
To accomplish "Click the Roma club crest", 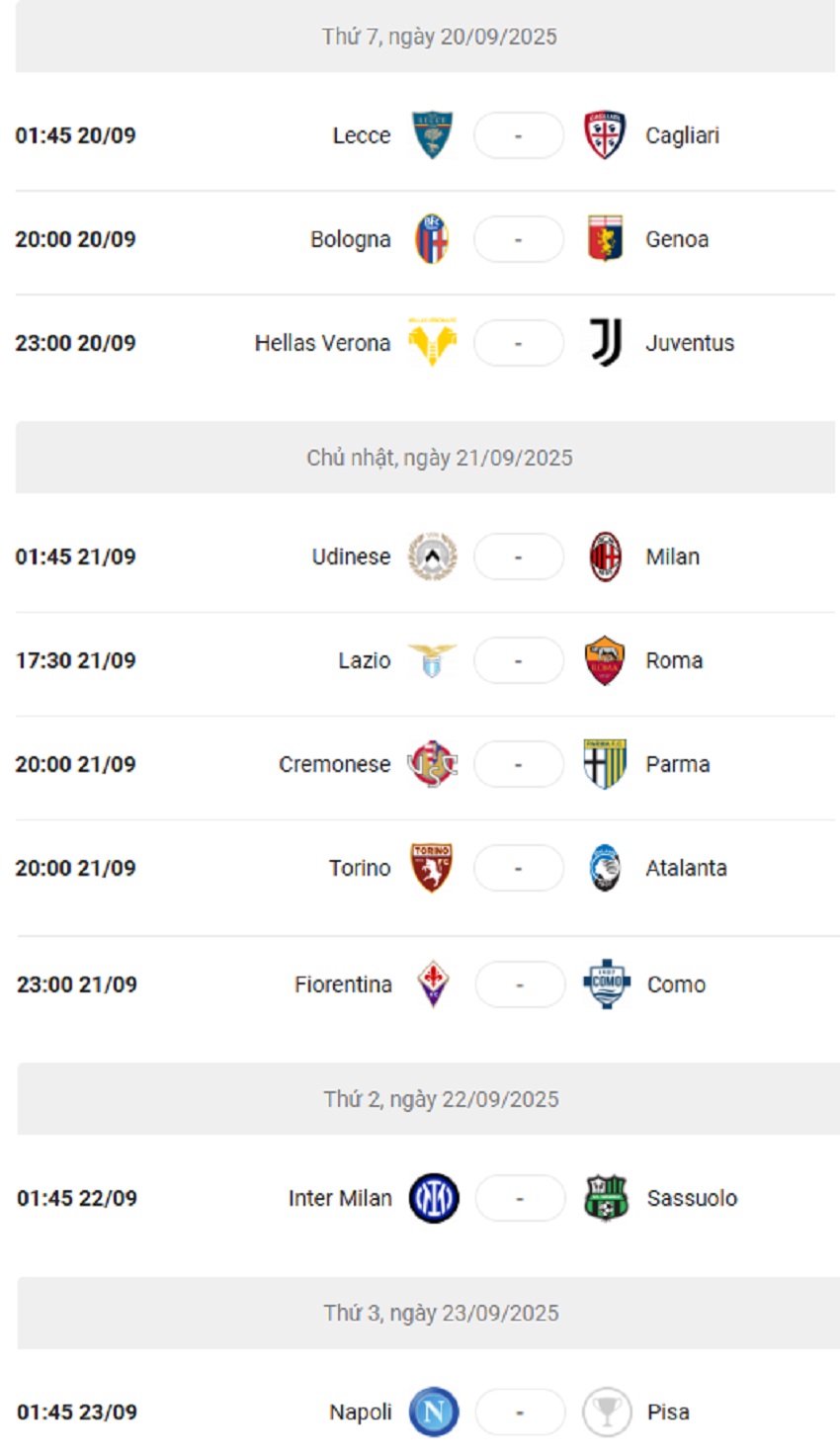I will pos(606,660).
